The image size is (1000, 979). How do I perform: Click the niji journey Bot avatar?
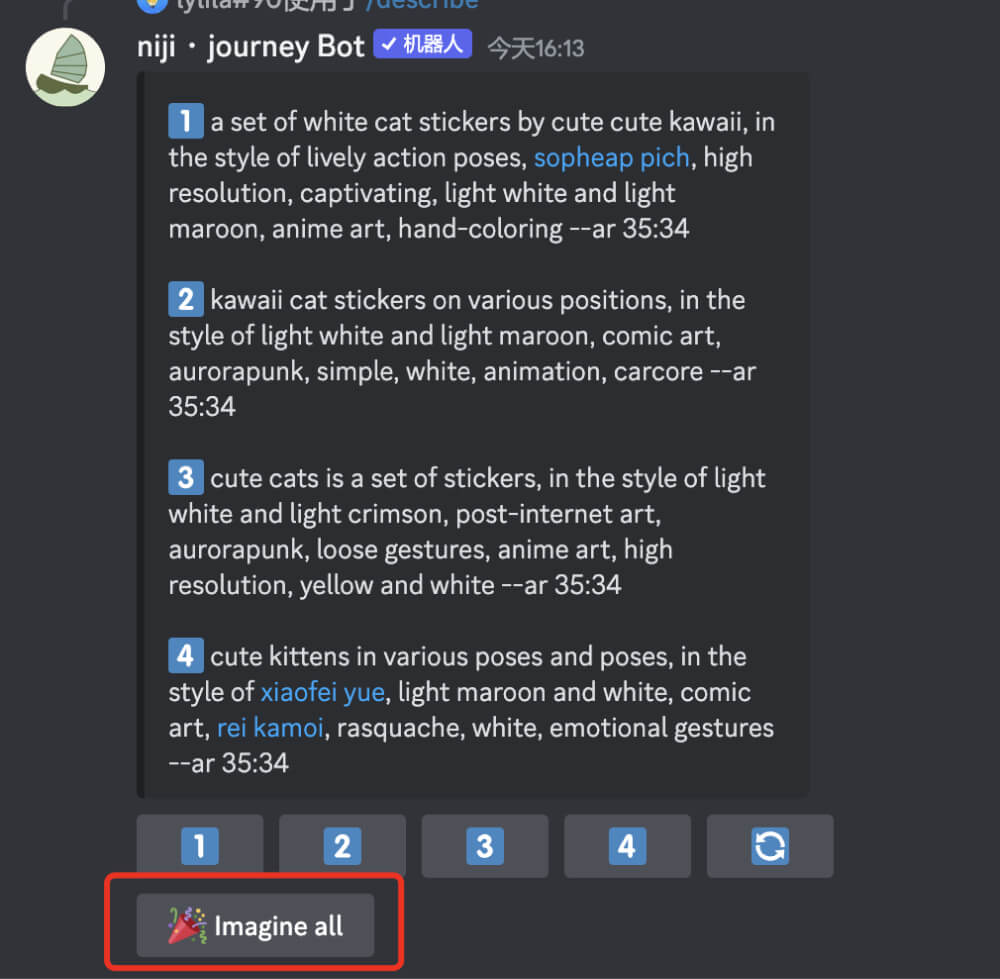pos(64,67)
